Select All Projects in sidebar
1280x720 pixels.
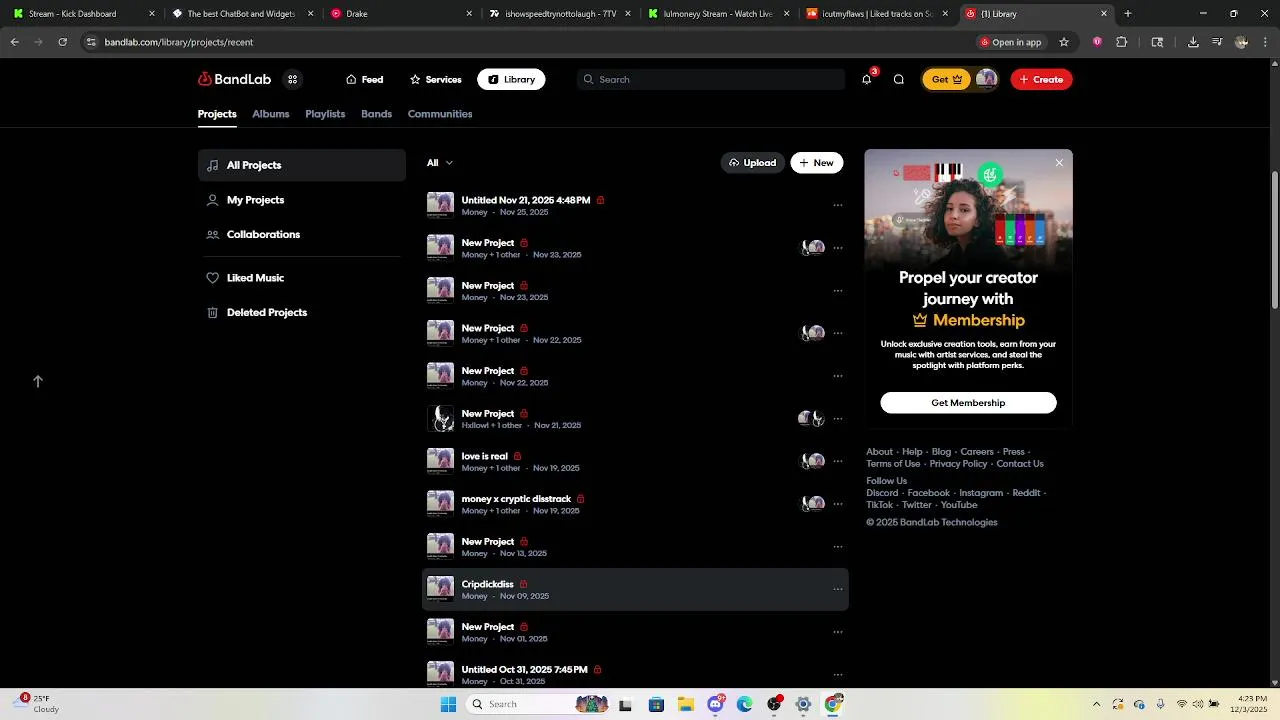301,165
